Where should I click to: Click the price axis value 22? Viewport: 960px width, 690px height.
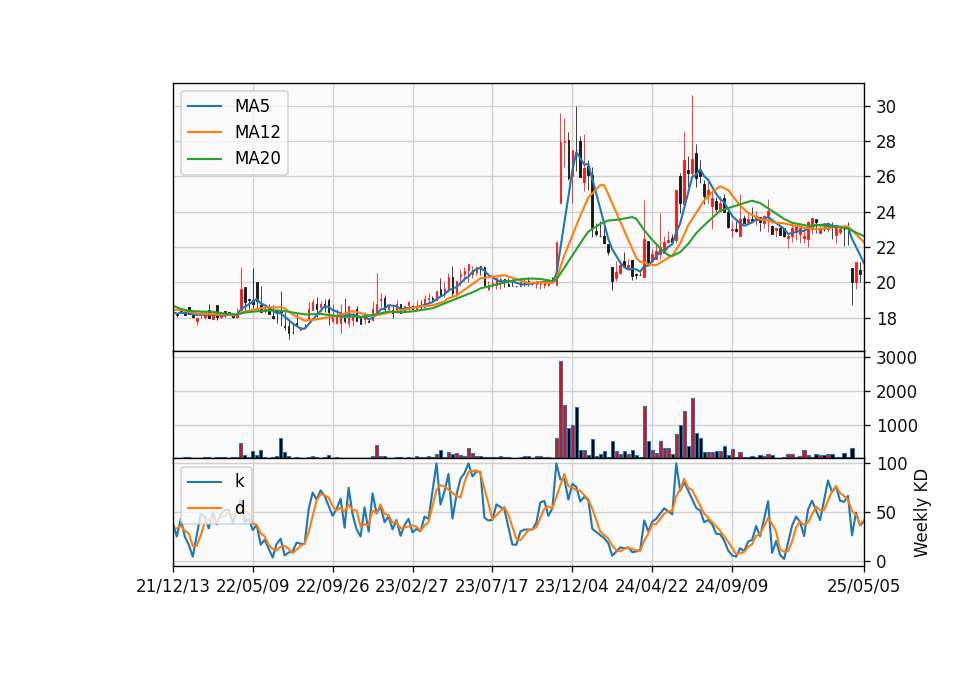coord(886,248)
